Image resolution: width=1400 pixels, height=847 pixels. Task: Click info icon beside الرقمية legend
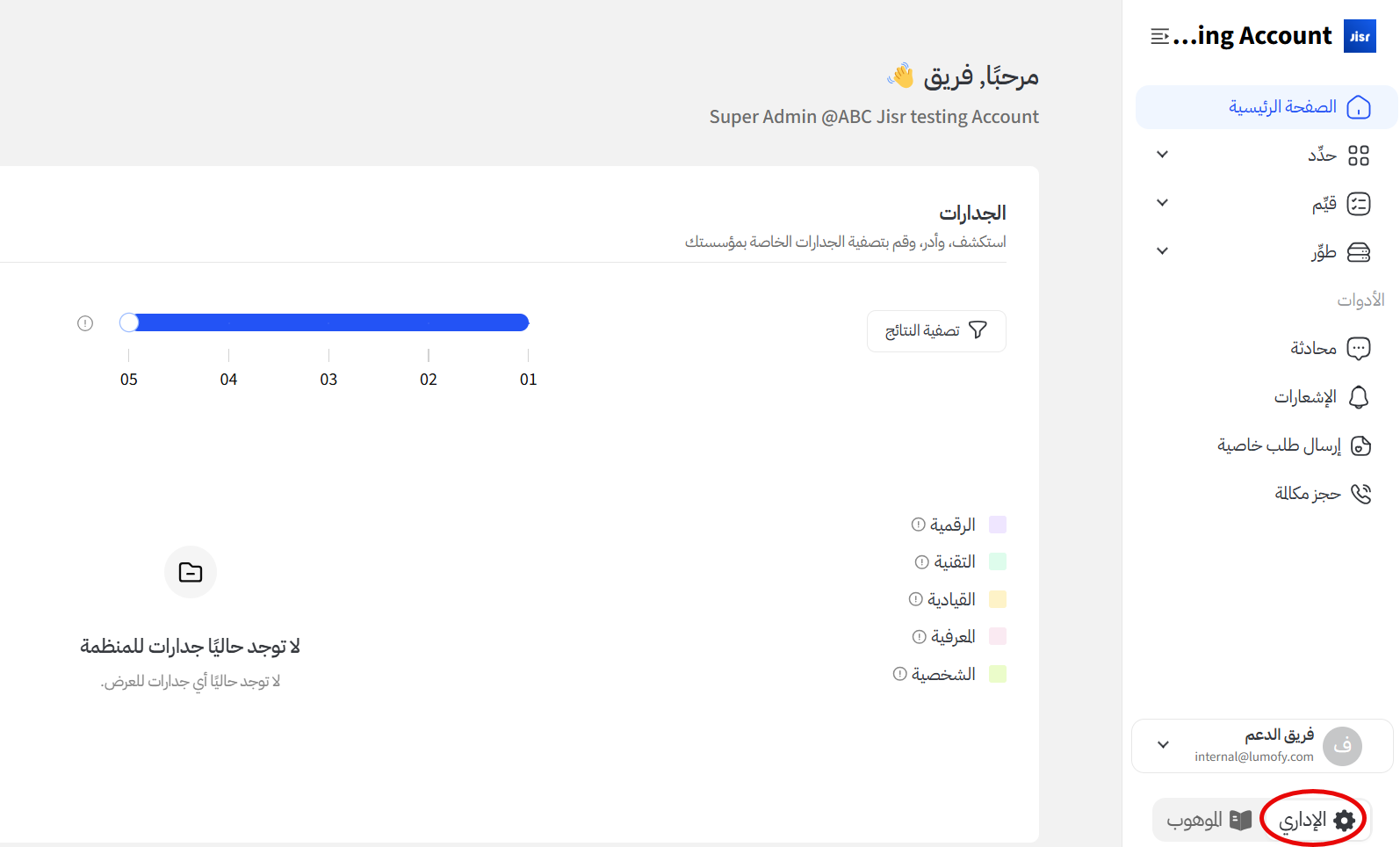(x=918, y=525)
